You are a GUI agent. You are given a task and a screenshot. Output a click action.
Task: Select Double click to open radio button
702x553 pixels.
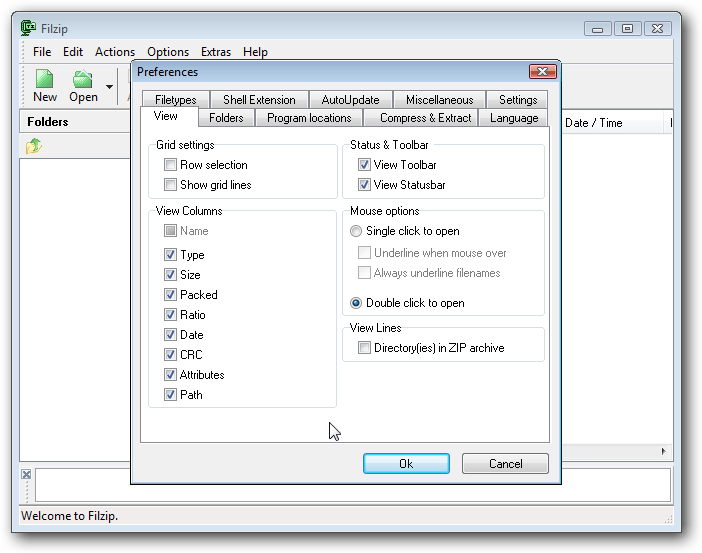tap(356, 303)
